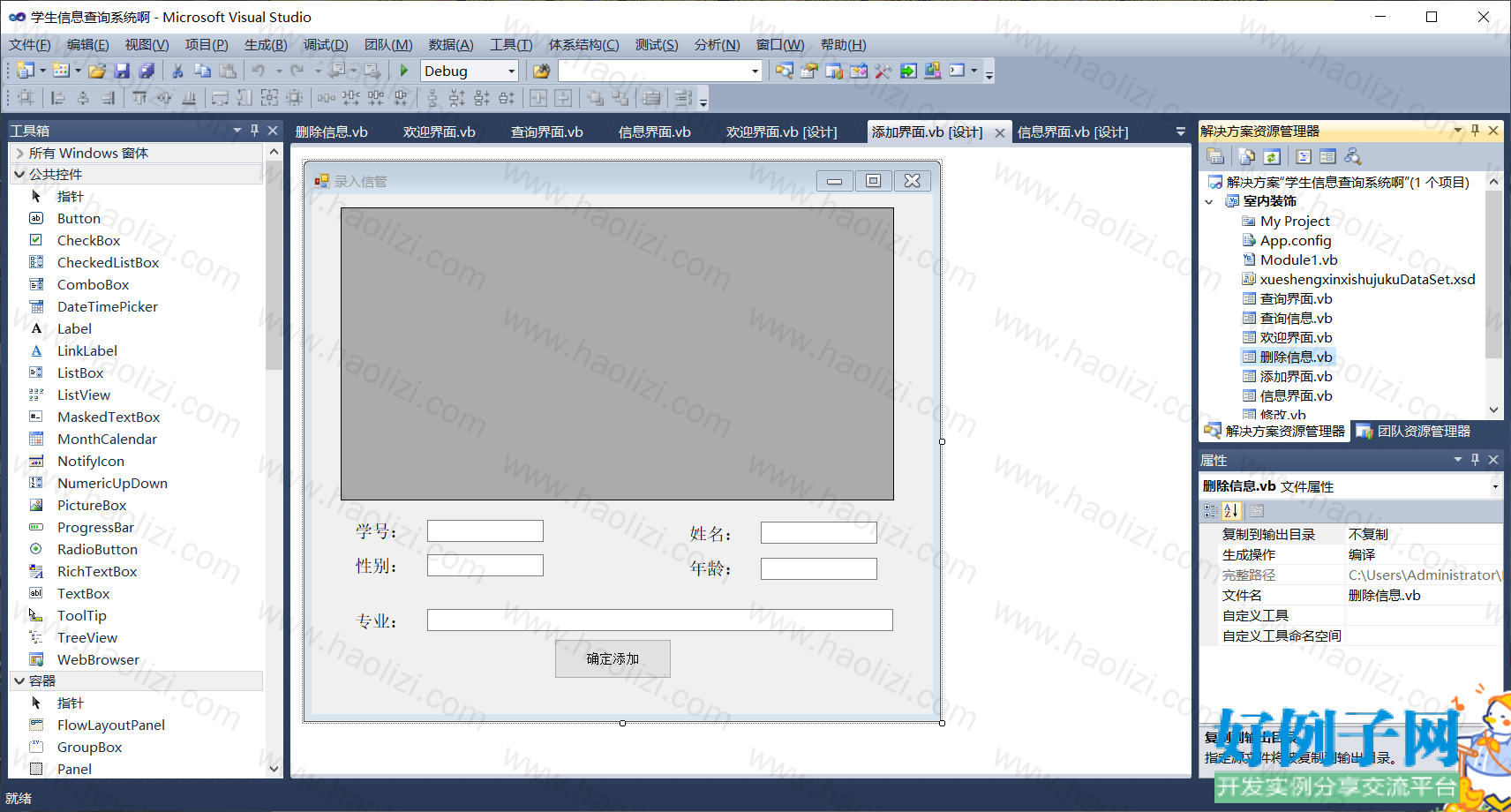Select 查询界面.vb in Solution Explorer
The image size is (1511, 812).
pos(1296,298)
